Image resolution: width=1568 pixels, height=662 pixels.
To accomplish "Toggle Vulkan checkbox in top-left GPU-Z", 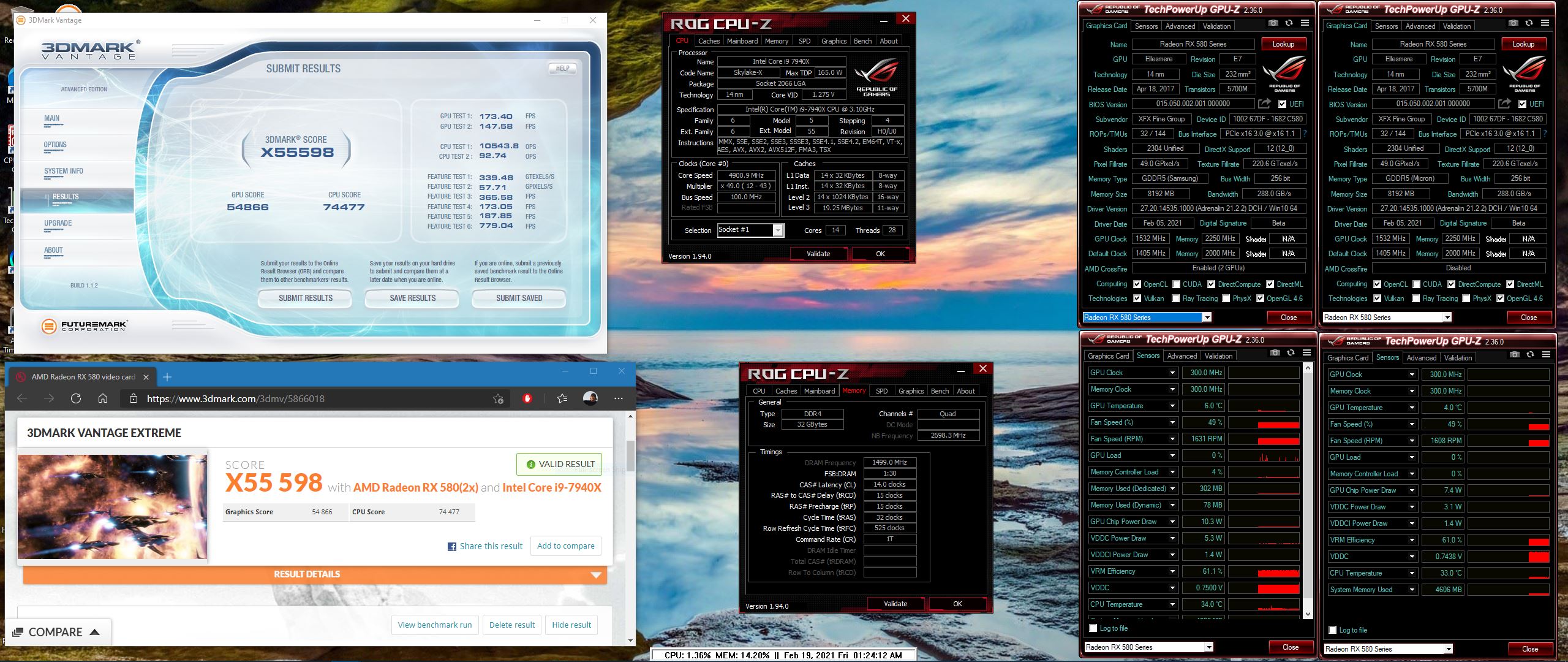I will click(x=1137, y=299).
